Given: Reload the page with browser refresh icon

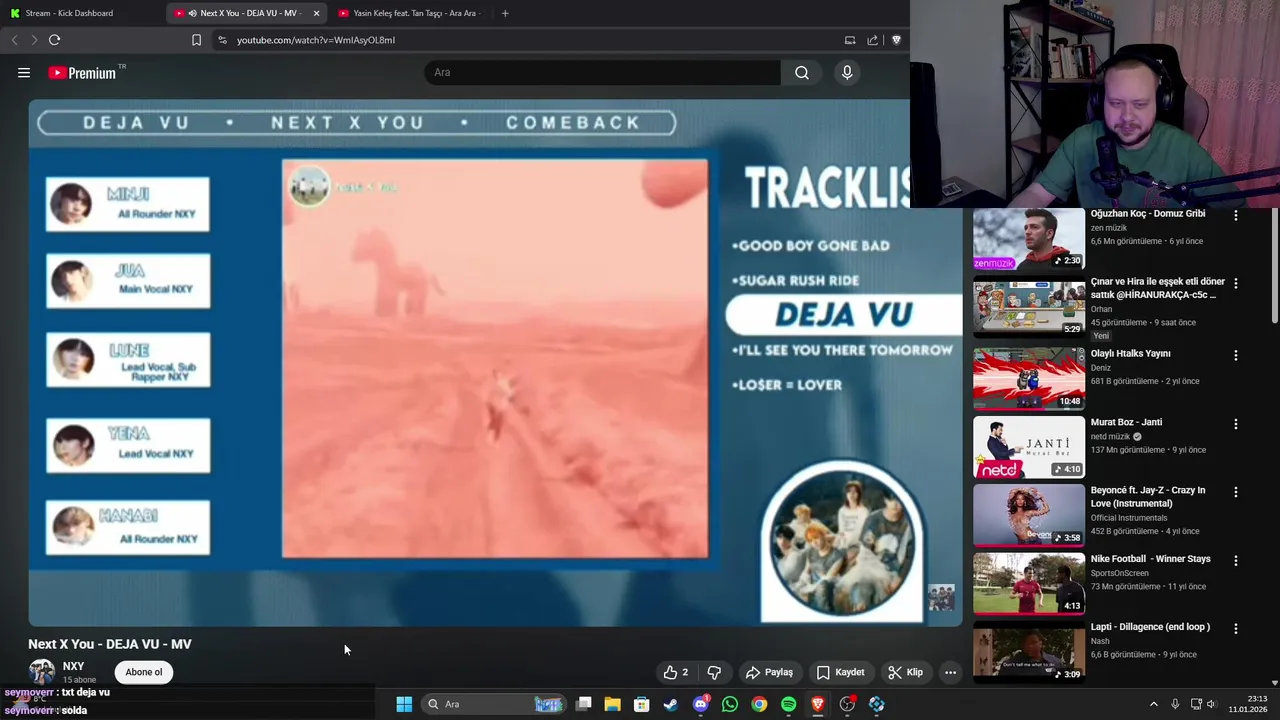Looking at the screenshot, I should (54, 40).
